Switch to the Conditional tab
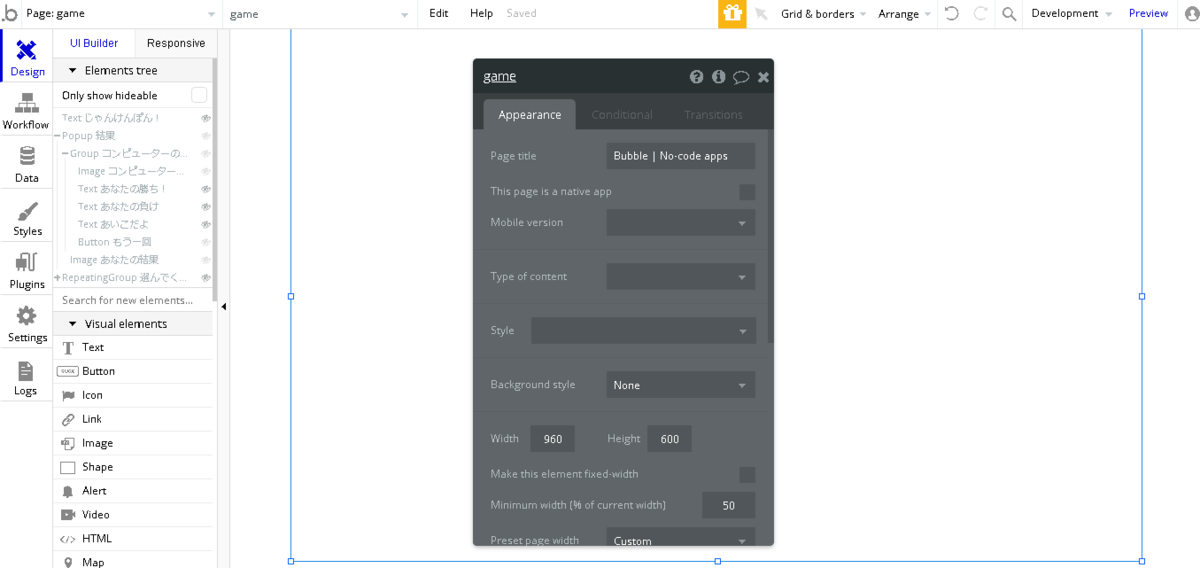This screenshot has height=568, width=1200. pos(622,115)
